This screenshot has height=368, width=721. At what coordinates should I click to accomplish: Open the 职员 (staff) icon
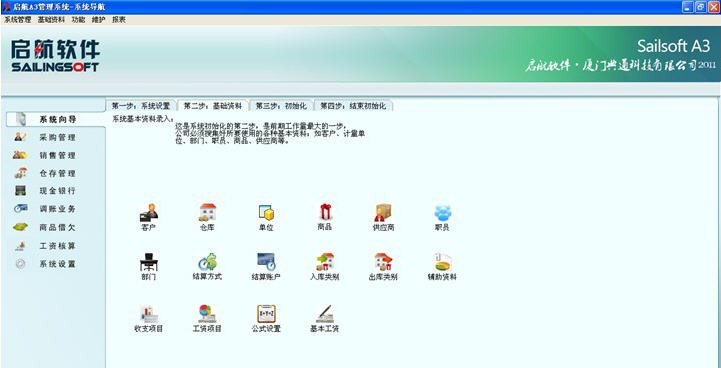(442, 217)
